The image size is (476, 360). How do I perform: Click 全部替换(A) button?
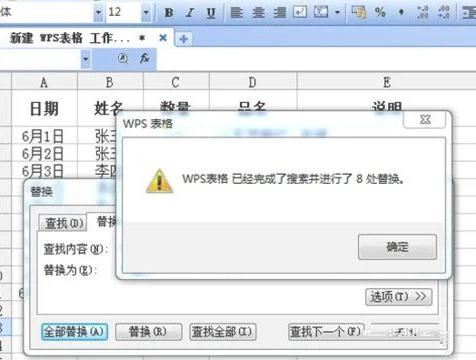[74, 332]
